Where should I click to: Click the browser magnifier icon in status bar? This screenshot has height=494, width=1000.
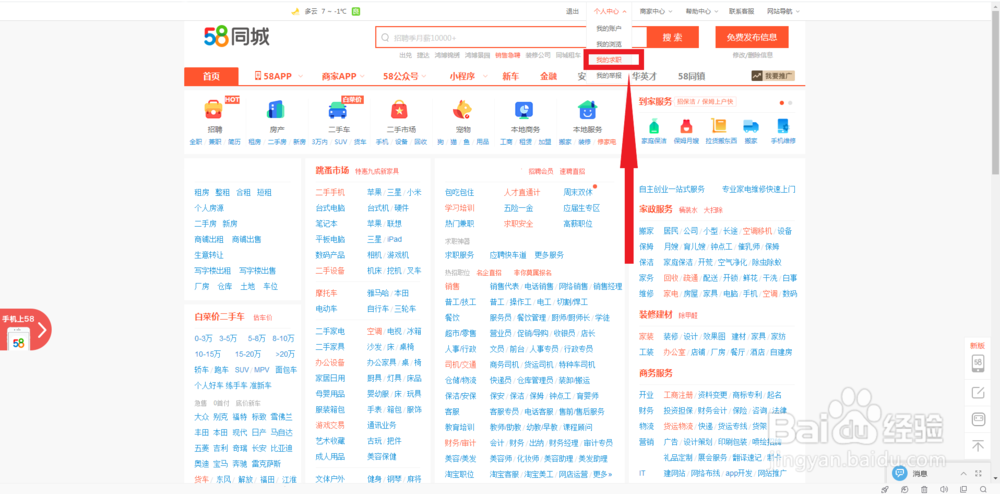coord(982,490)
